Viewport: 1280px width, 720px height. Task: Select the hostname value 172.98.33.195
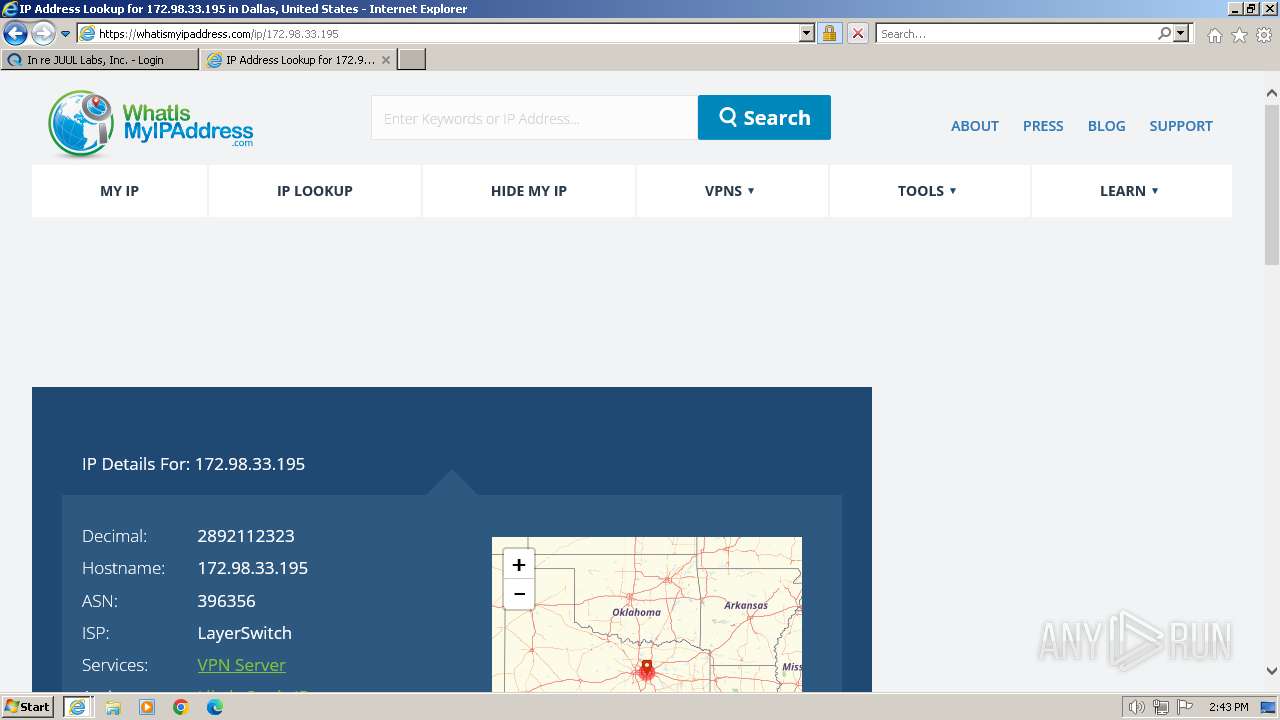coord(253,568)
